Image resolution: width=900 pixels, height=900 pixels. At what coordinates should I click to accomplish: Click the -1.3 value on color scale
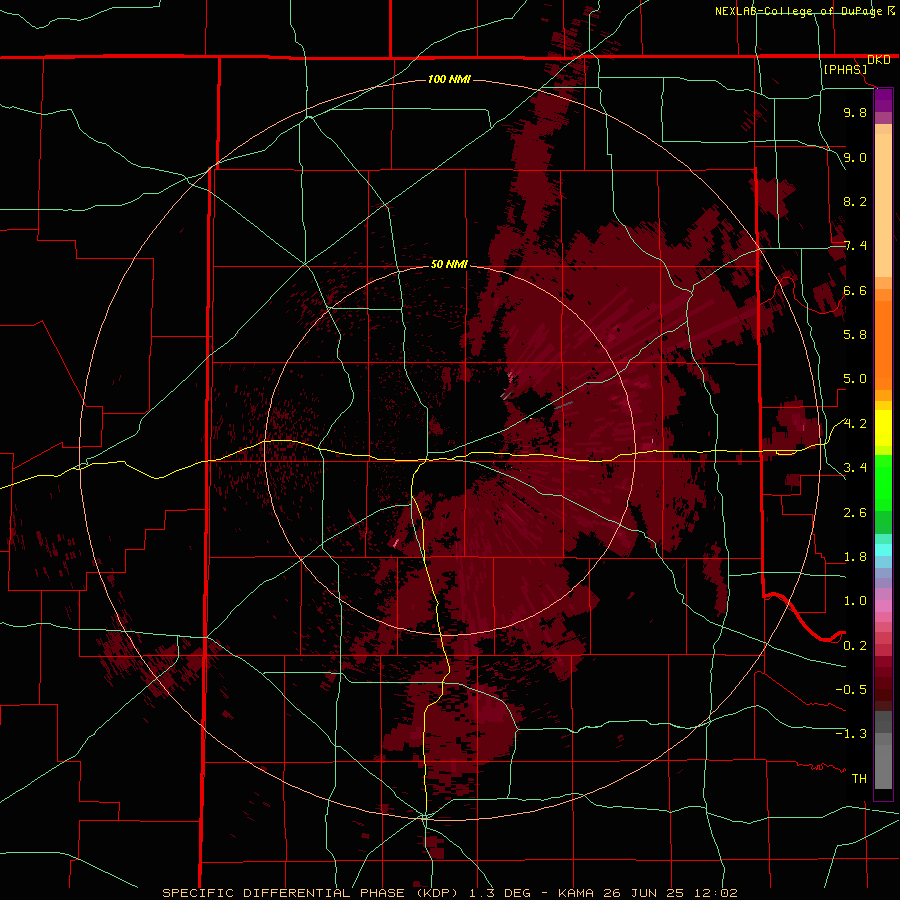coord(851,734)
